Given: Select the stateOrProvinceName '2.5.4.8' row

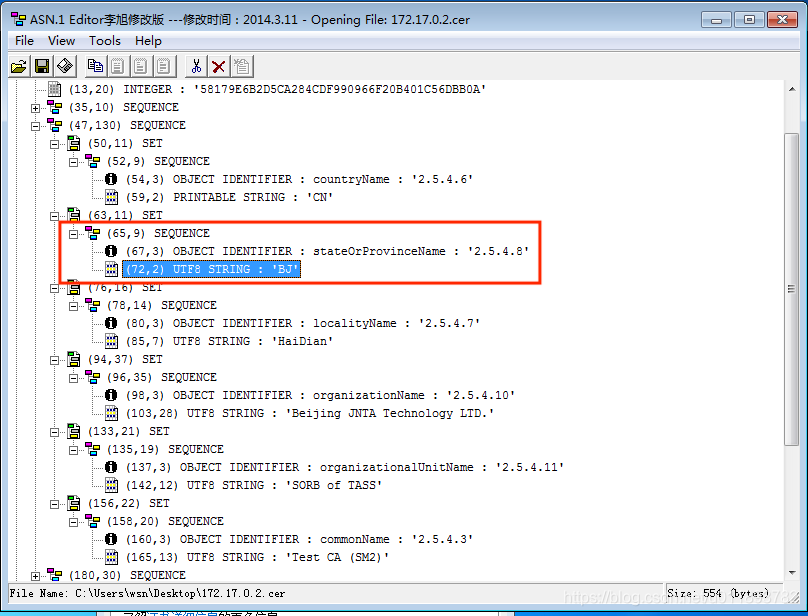Looking at the screenshot, I should coord(327,251).
